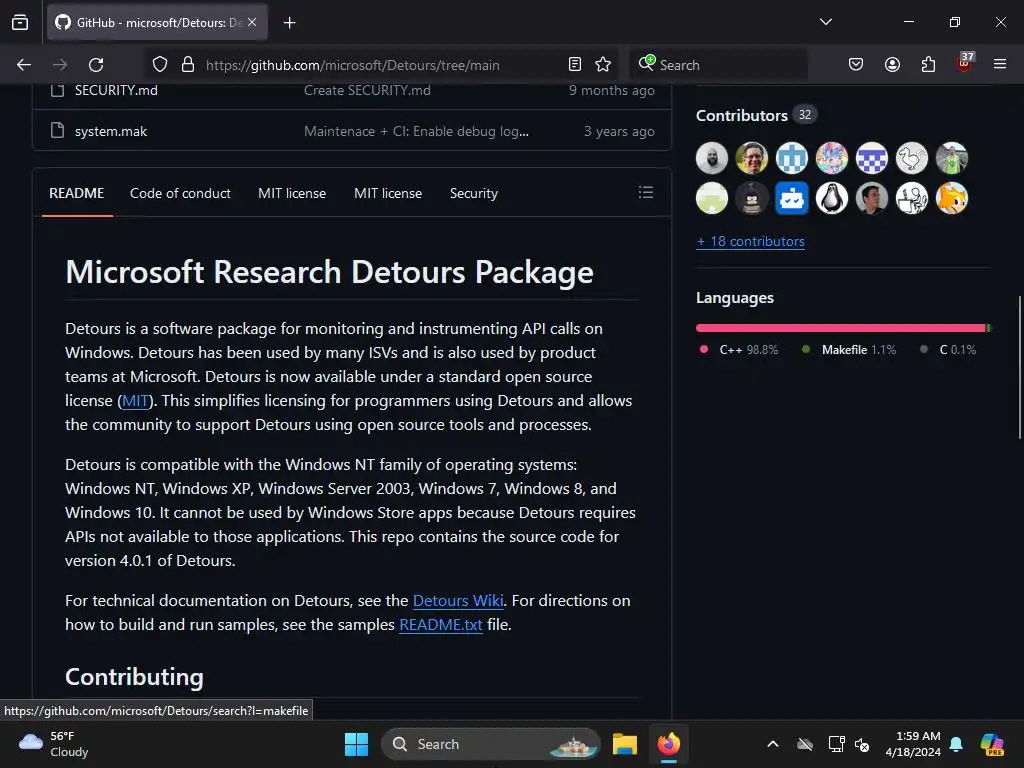Save page to Pocket

(856, 65)
